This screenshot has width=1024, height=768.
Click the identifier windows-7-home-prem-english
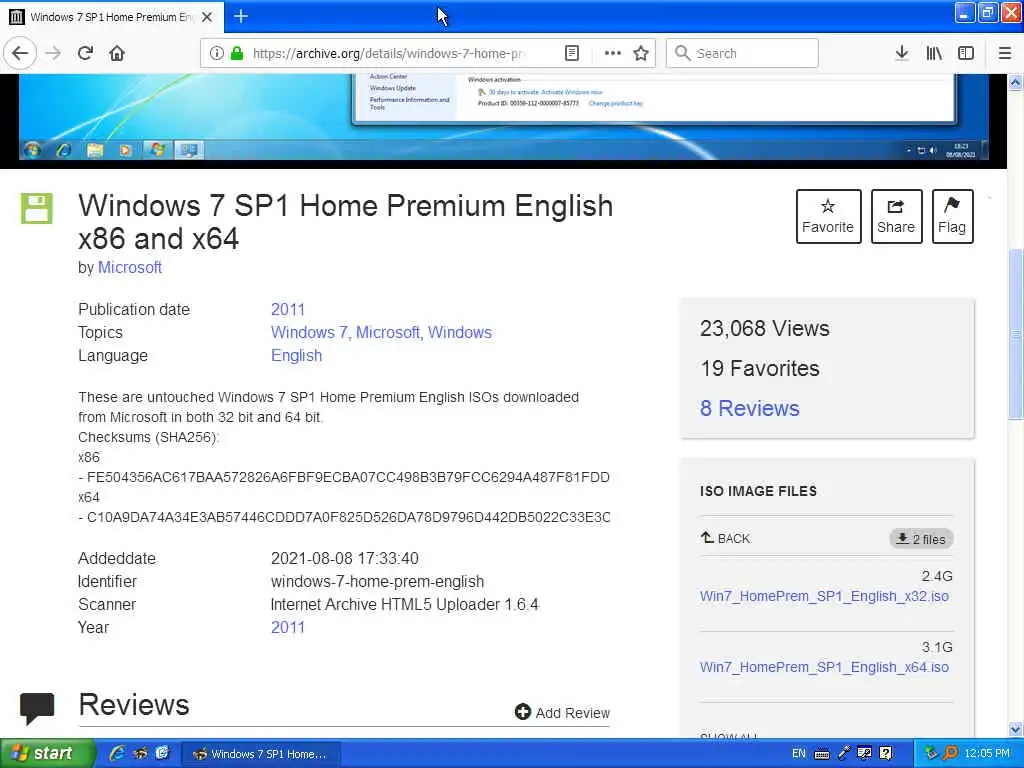377,581
